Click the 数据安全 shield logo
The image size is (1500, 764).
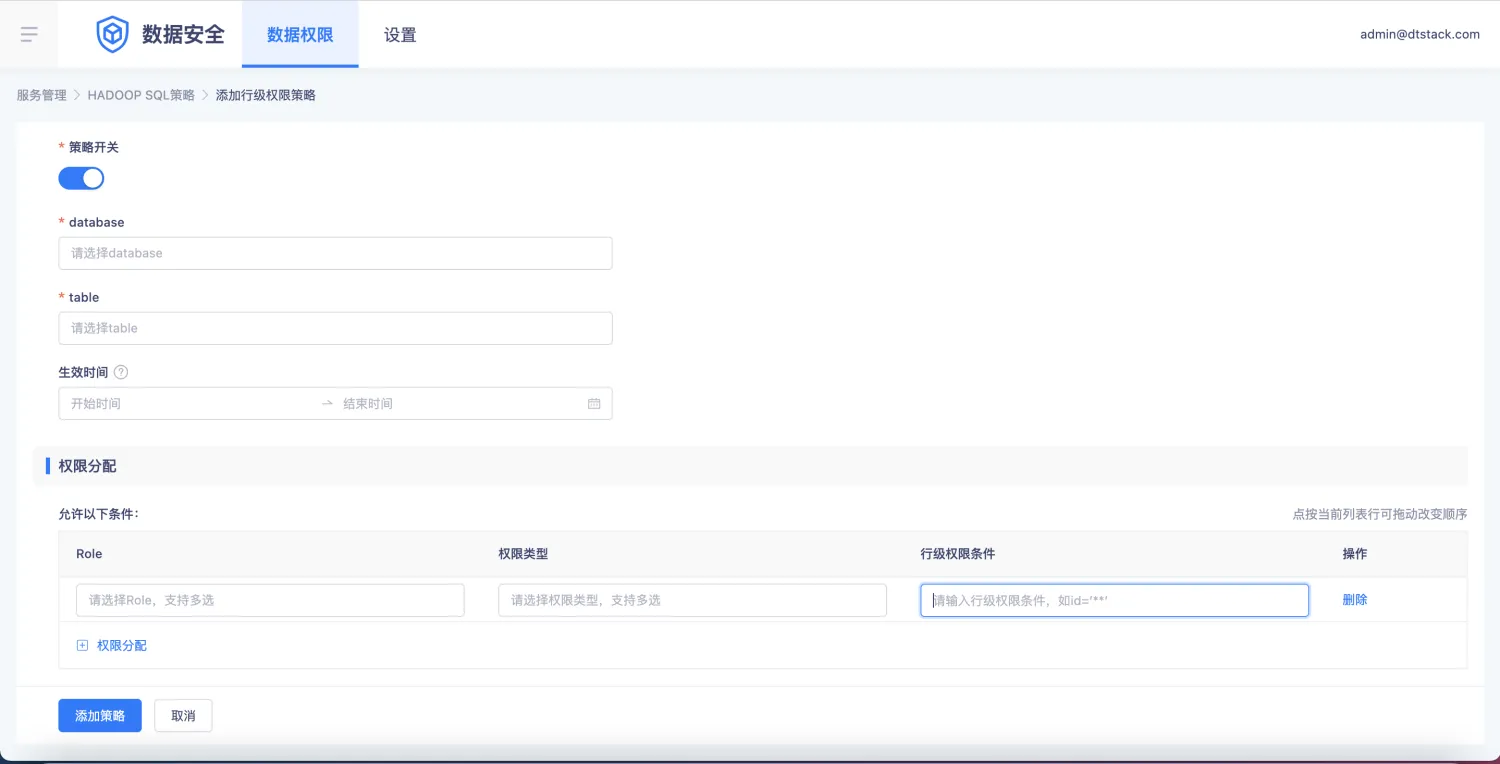click(112, 35)
